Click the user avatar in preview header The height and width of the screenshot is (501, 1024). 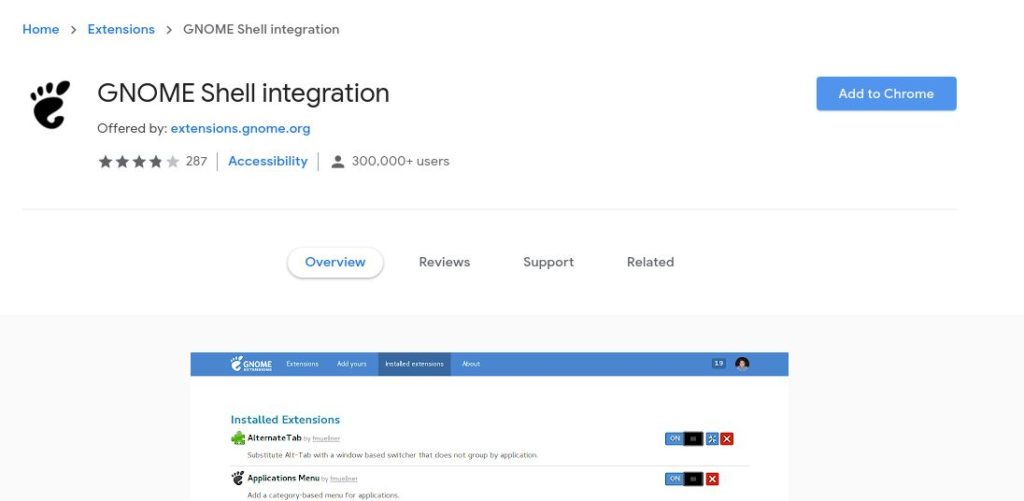pyautogui.click(x=742, y=364)
